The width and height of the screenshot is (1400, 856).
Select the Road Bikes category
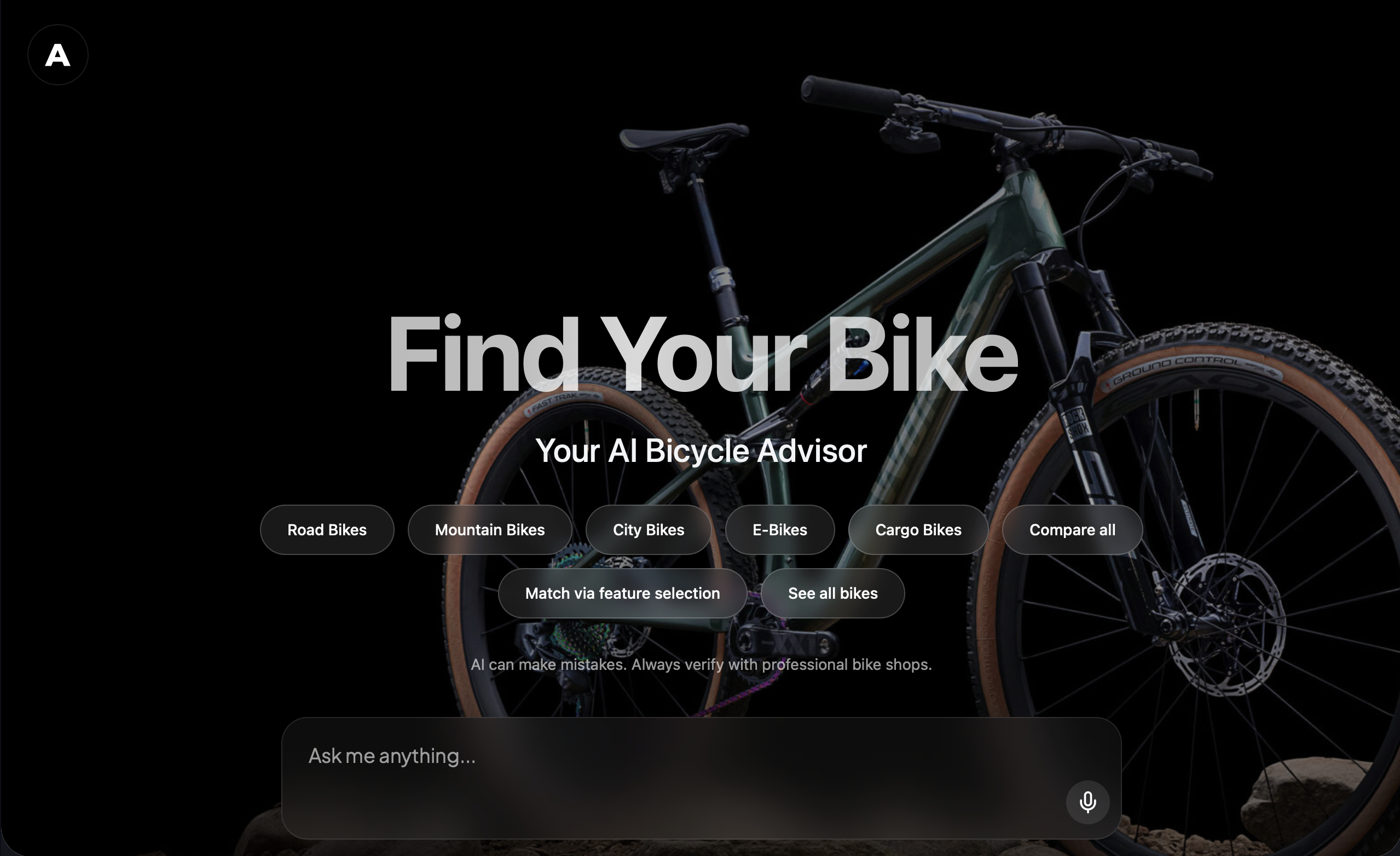coord(327,529)
